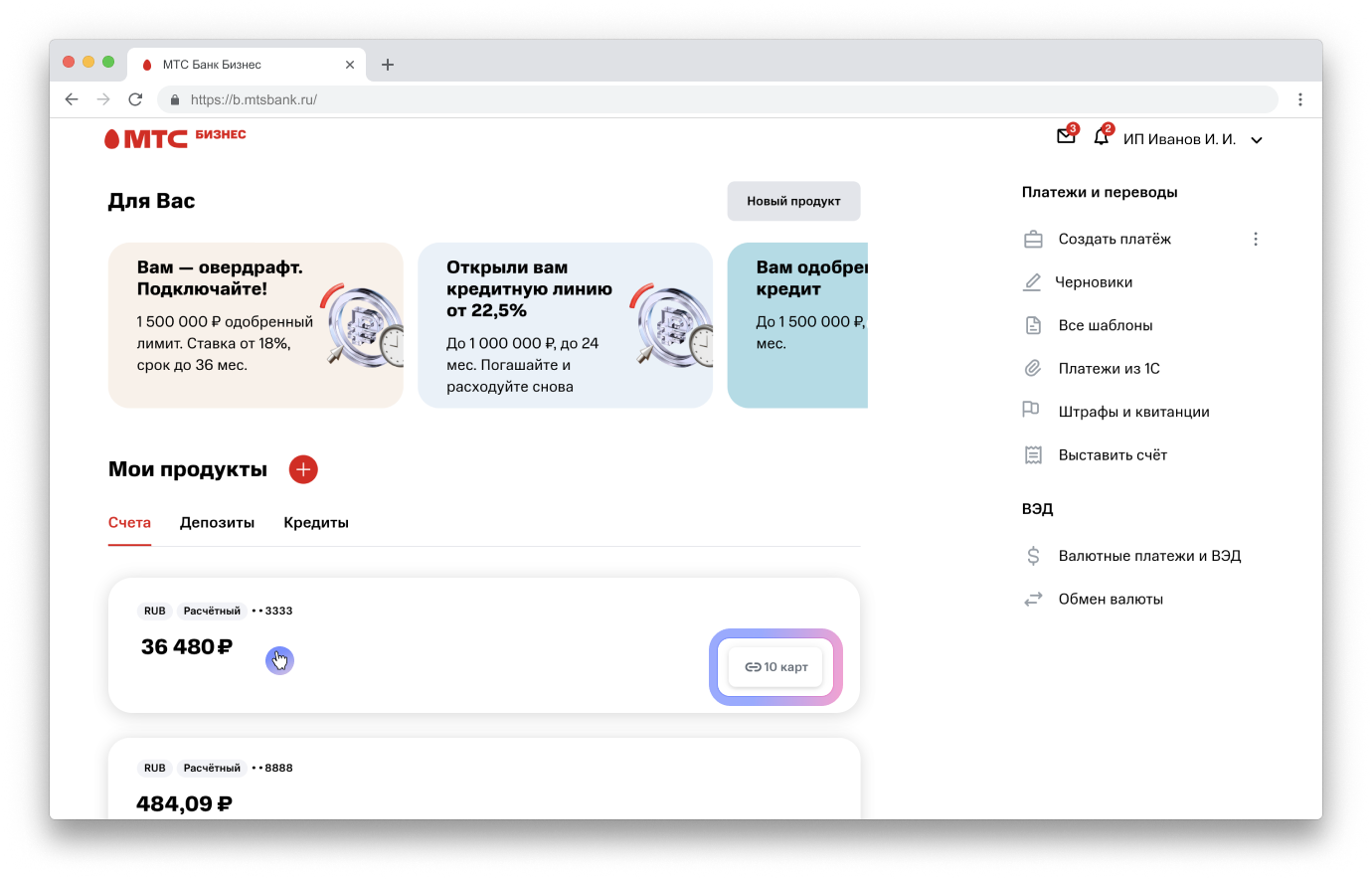Click the address bar URL field

pyautogui.click(x=718, y=99)
